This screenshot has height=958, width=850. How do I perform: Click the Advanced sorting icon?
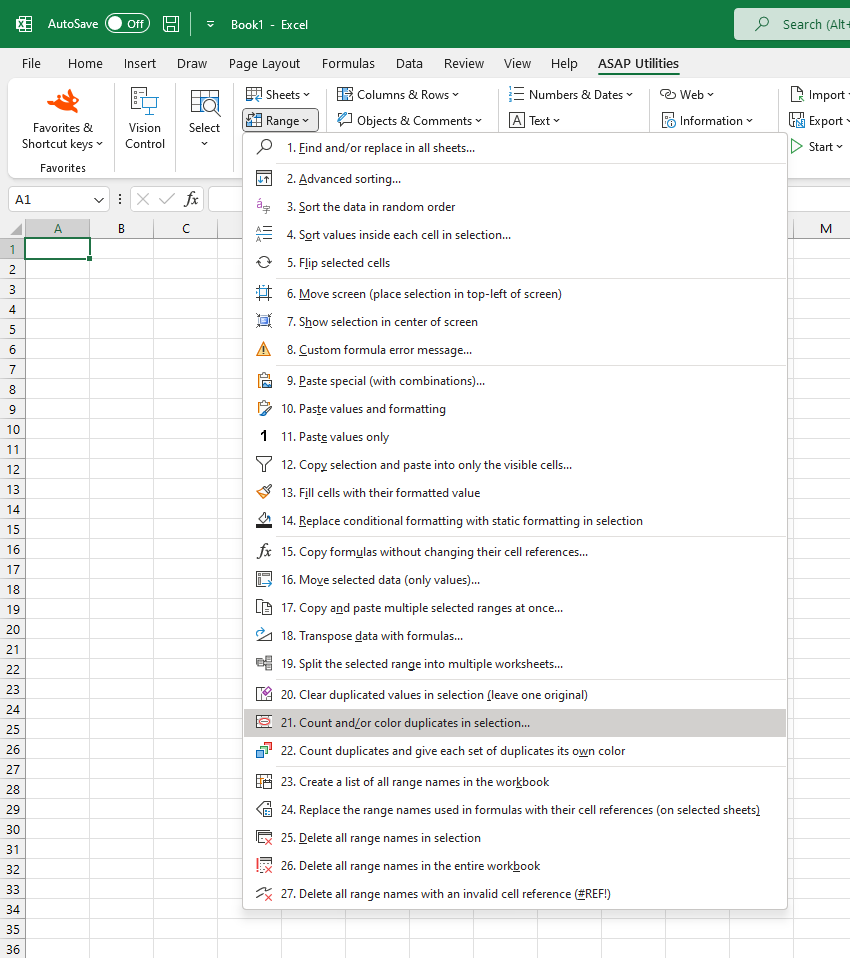point(264,178)
